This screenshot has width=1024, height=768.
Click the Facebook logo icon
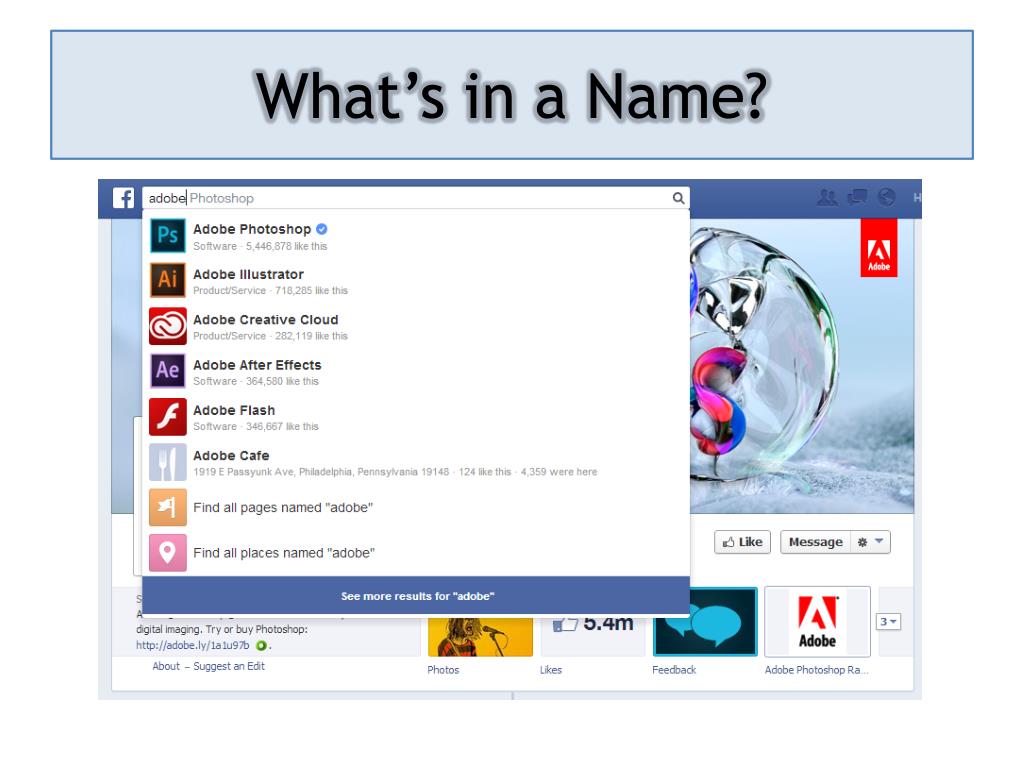pos(123,198)
